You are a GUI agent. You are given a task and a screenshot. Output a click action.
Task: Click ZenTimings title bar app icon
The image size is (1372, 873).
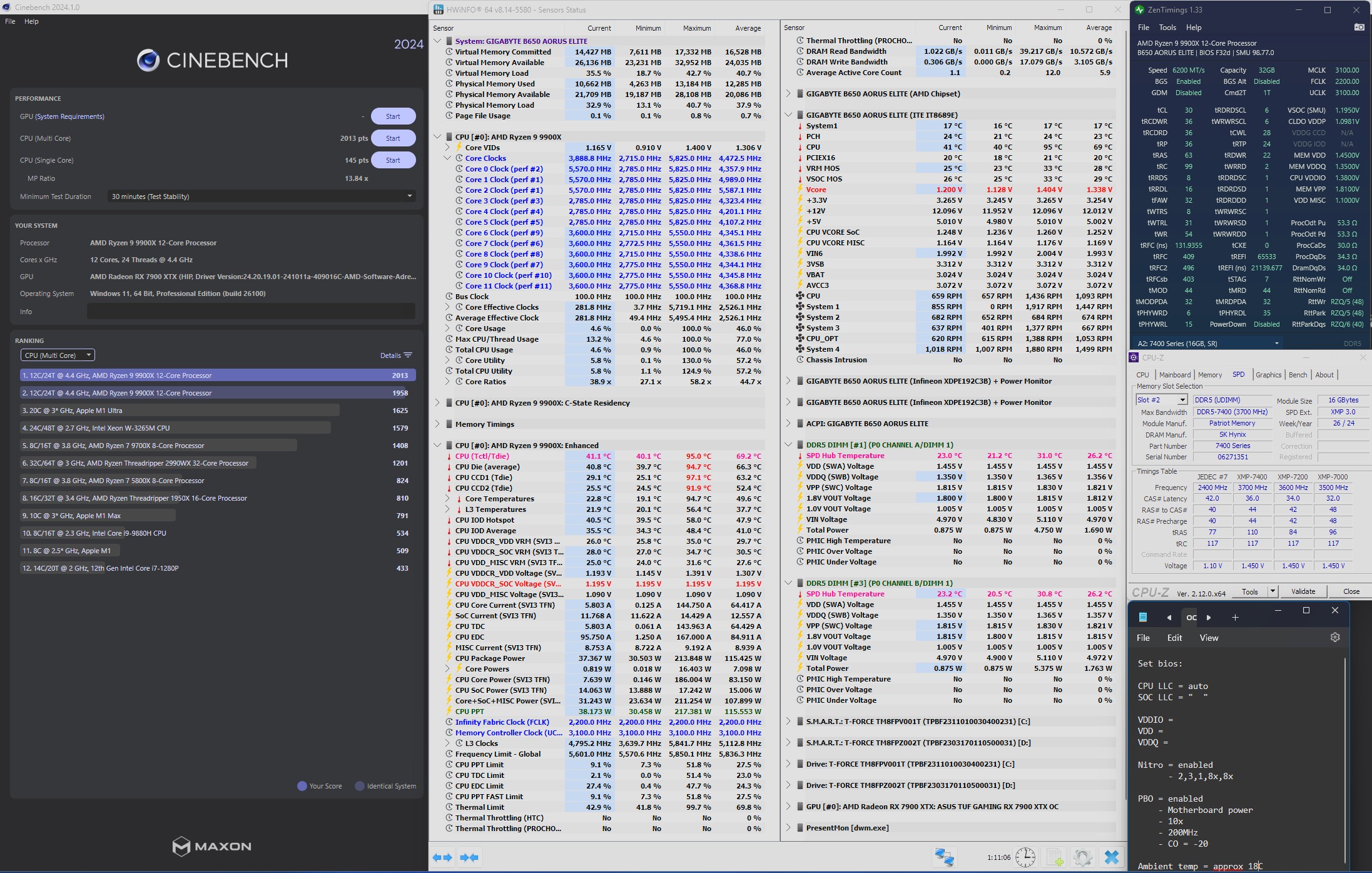(1139, 9)
